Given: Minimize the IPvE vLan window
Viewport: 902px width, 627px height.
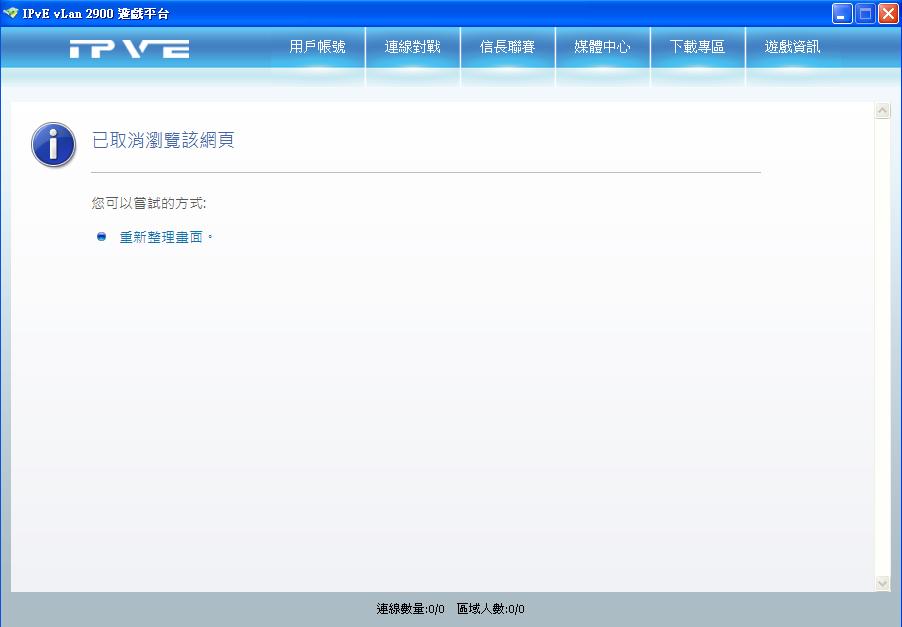Looking at the screenshot, I should [x=842, y=14].
